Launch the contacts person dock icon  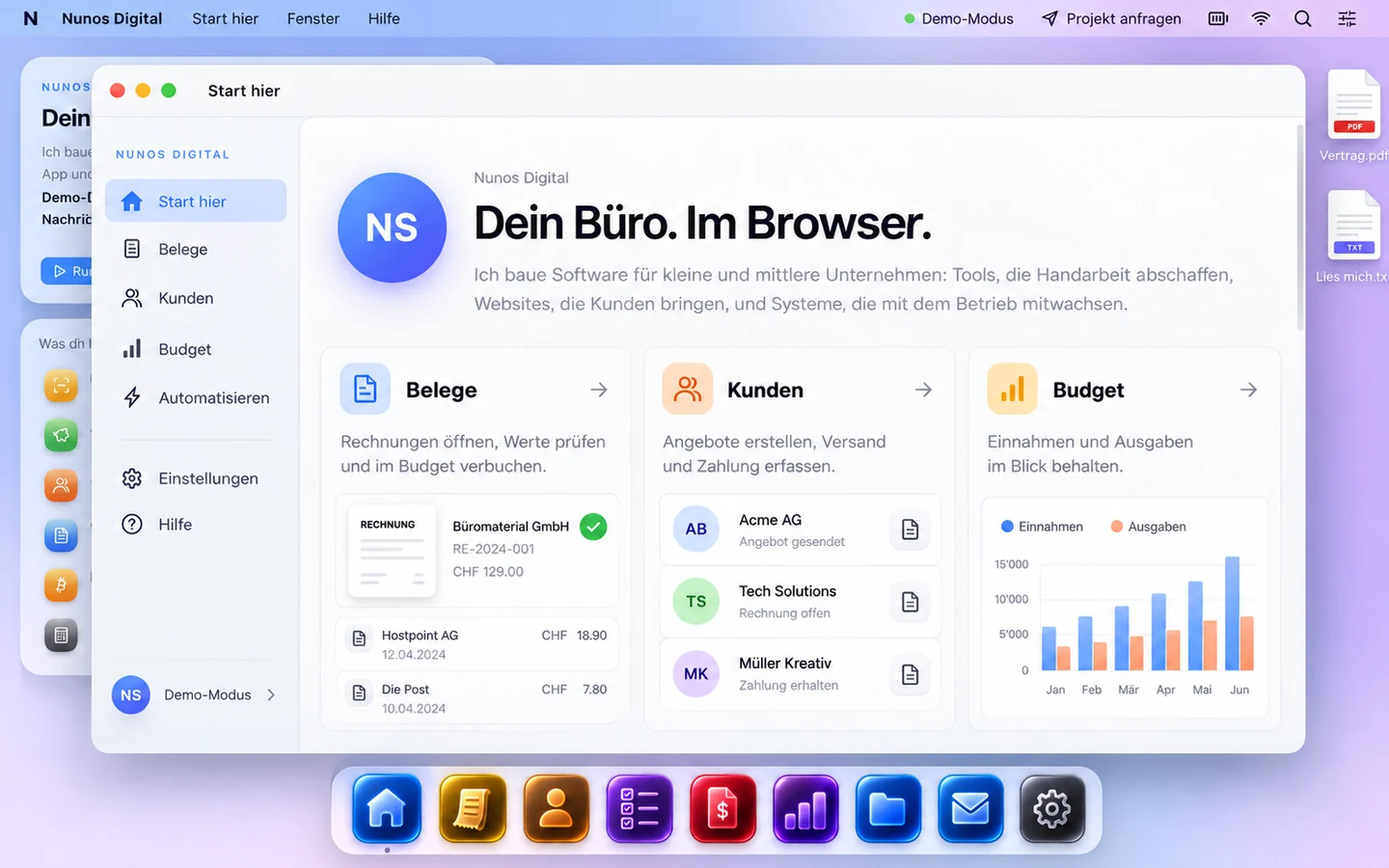[x=556, y=808]
